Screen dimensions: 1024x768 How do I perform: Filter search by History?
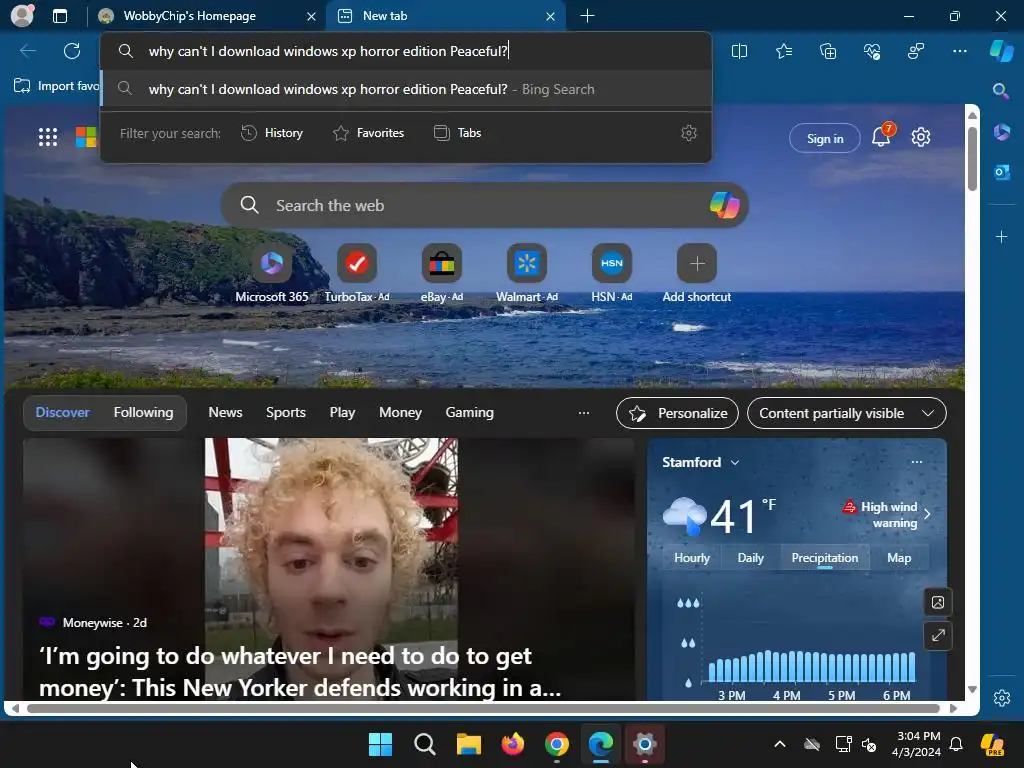(x=272, y=133)
